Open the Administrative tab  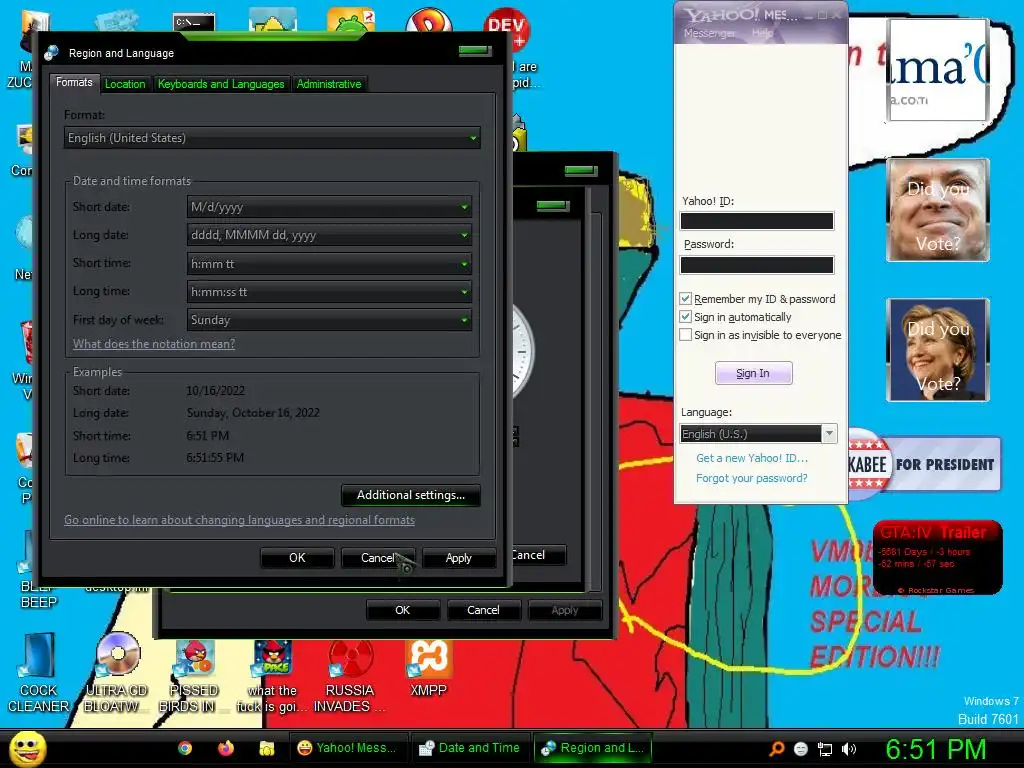coord(328,84)
